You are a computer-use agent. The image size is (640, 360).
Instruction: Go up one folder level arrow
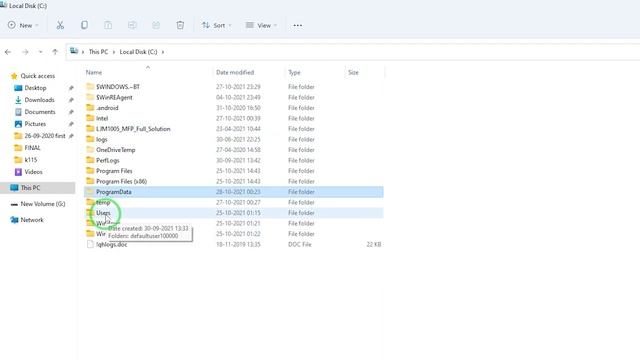55,52
